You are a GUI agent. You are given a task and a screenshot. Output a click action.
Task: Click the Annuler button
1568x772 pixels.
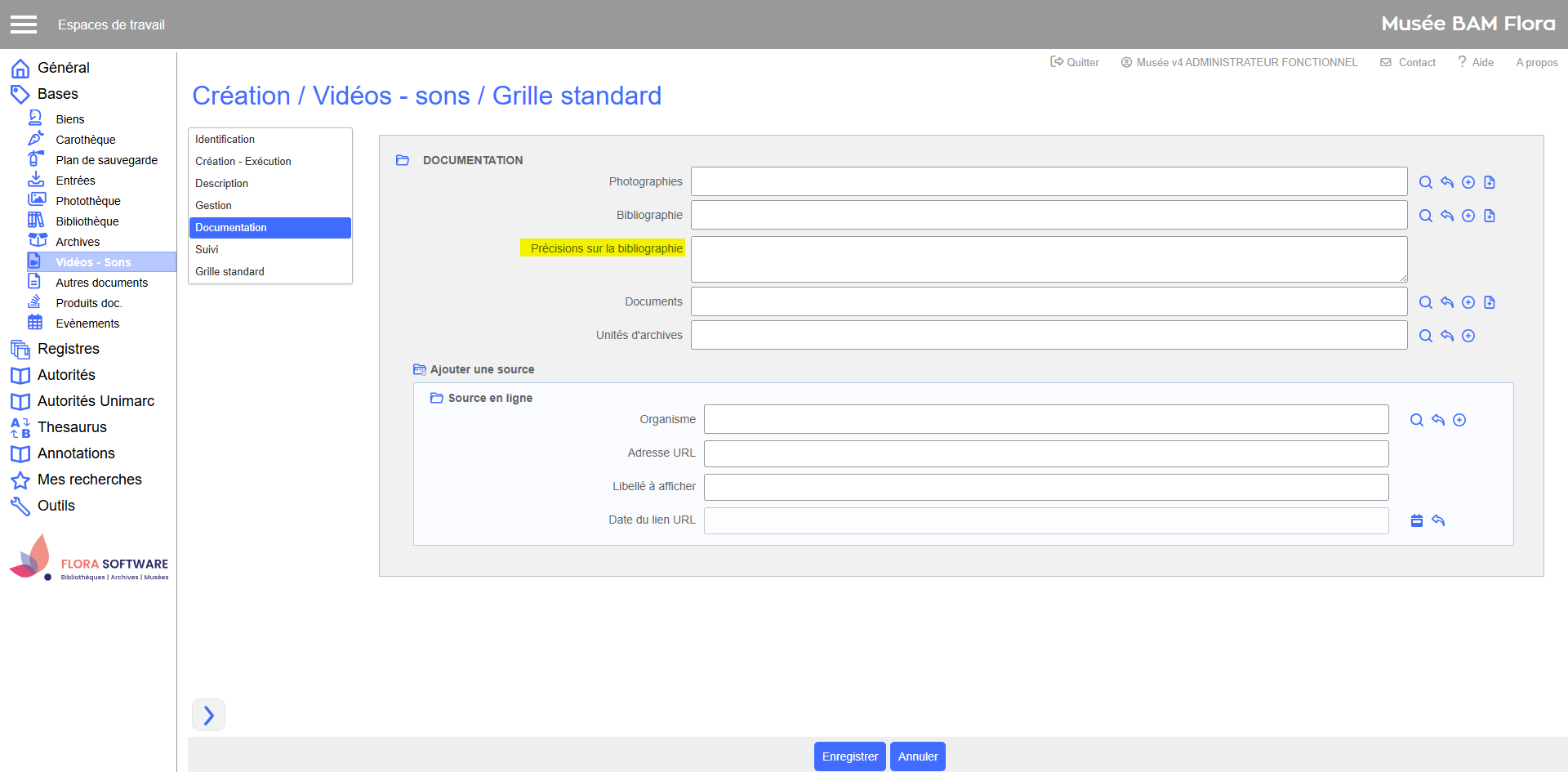(x=917, y=756)
